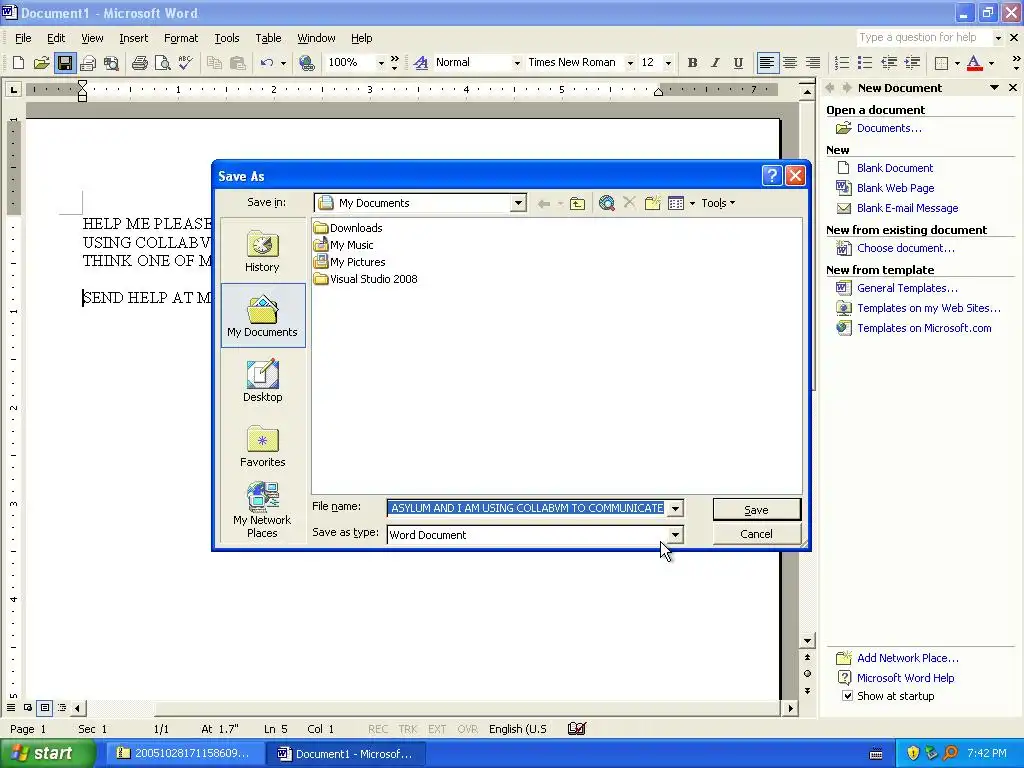This screenshot has width=1024, height=768.
Task: Toggle the Align Left button
Action: click(767, 63)
